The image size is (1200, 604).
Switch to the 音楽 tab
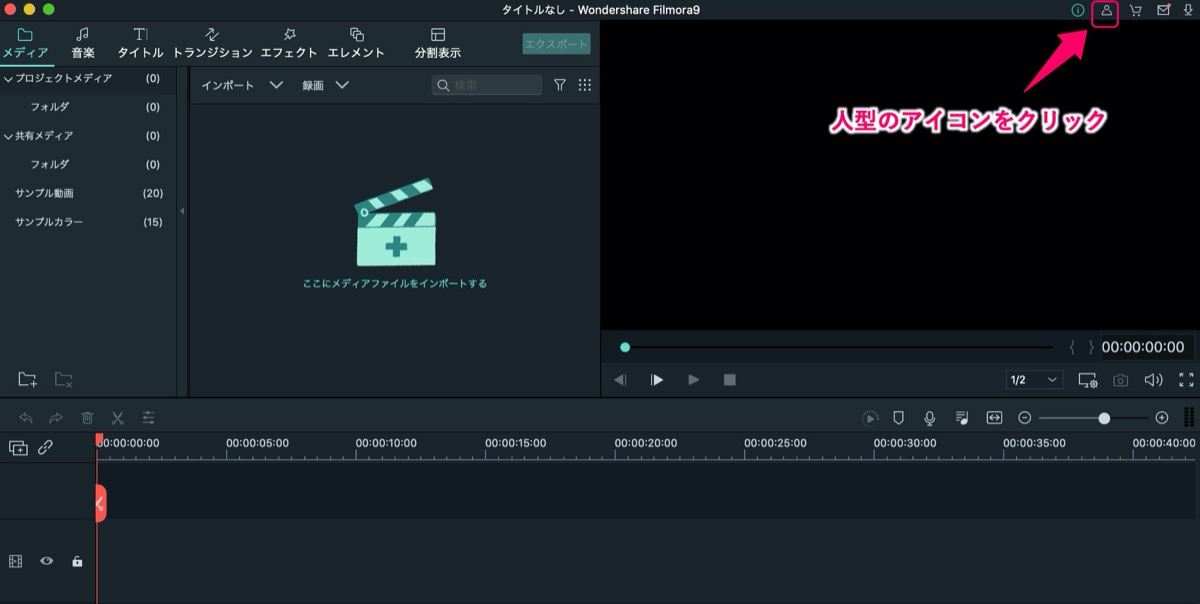click(83, 43)
